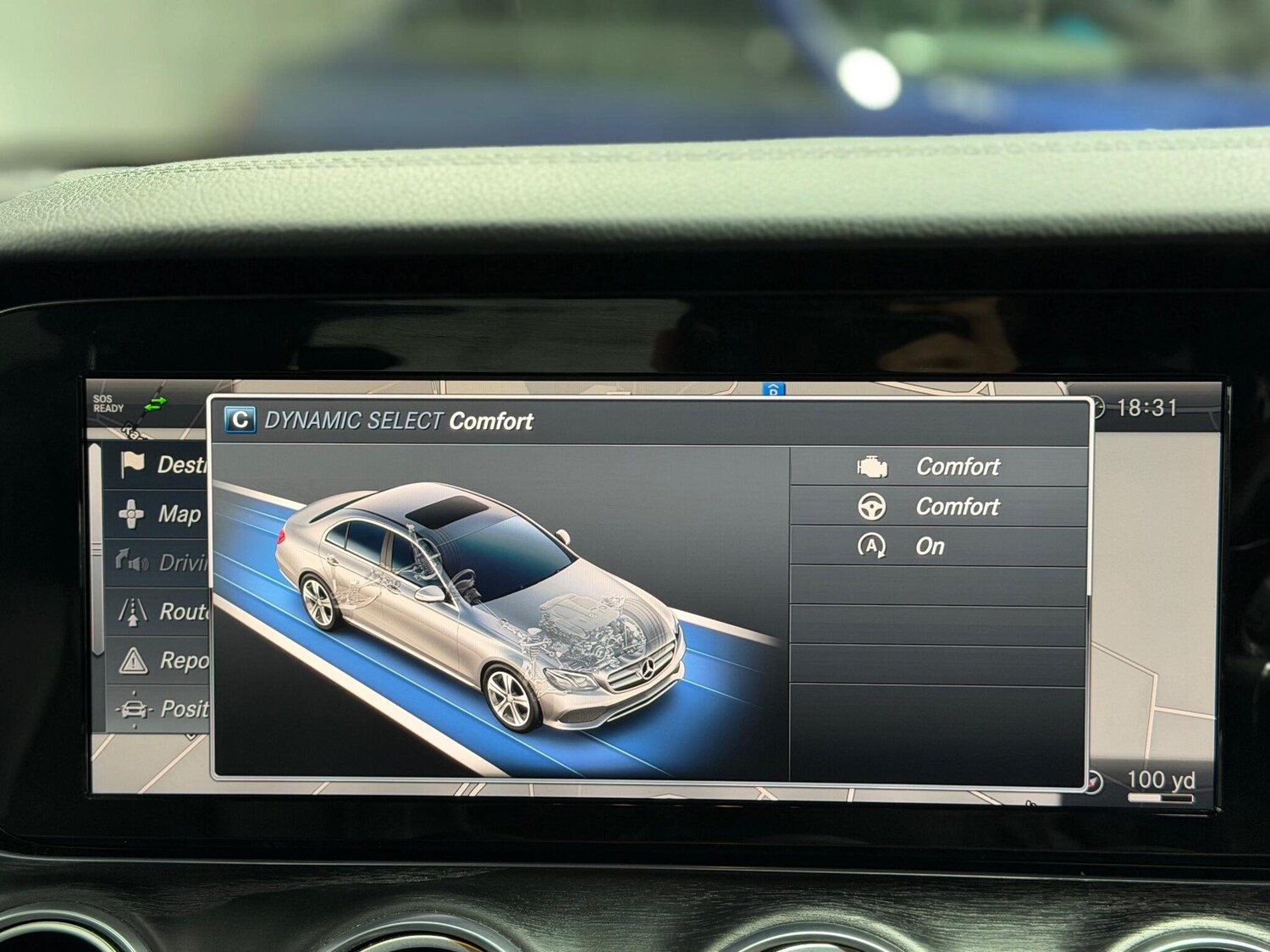The height and width of the screenshot is (952, 1270).
Task: Change engine mode set to Comfort
Action: 958,467
